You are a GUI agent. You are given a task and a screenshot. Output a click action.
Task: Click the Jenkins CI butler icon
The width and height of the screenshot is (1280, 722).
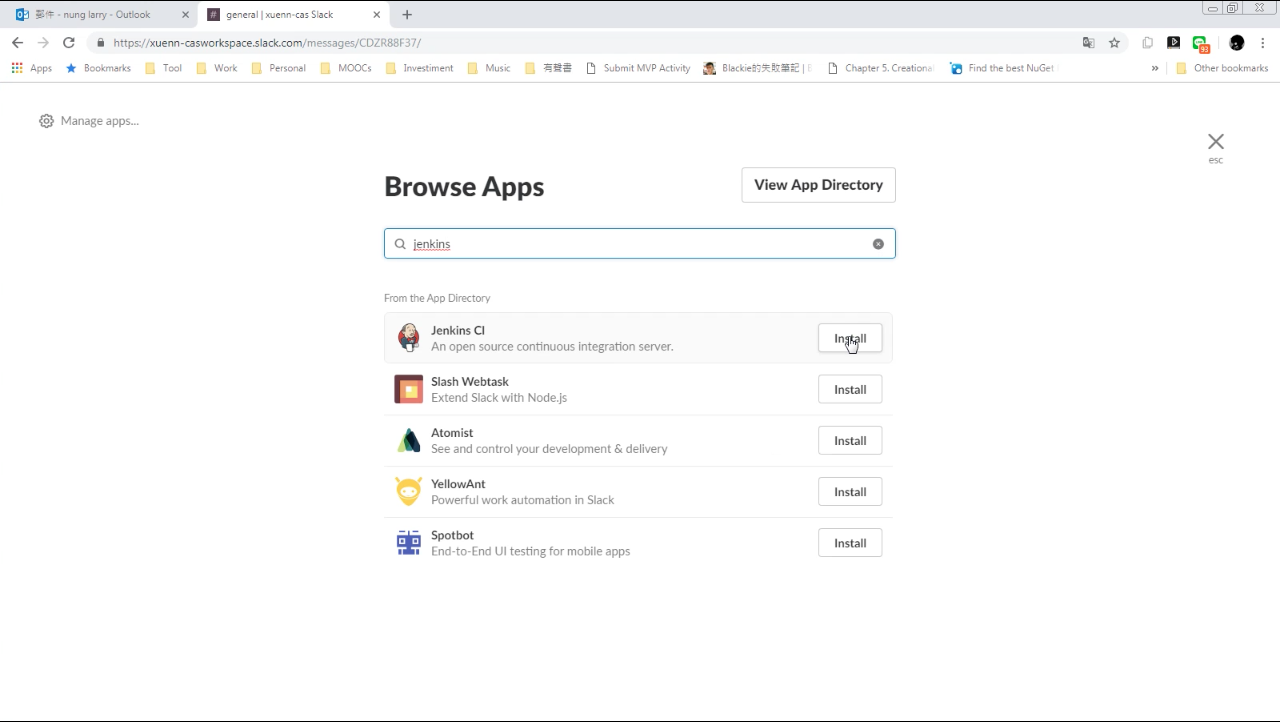[408, 338]
